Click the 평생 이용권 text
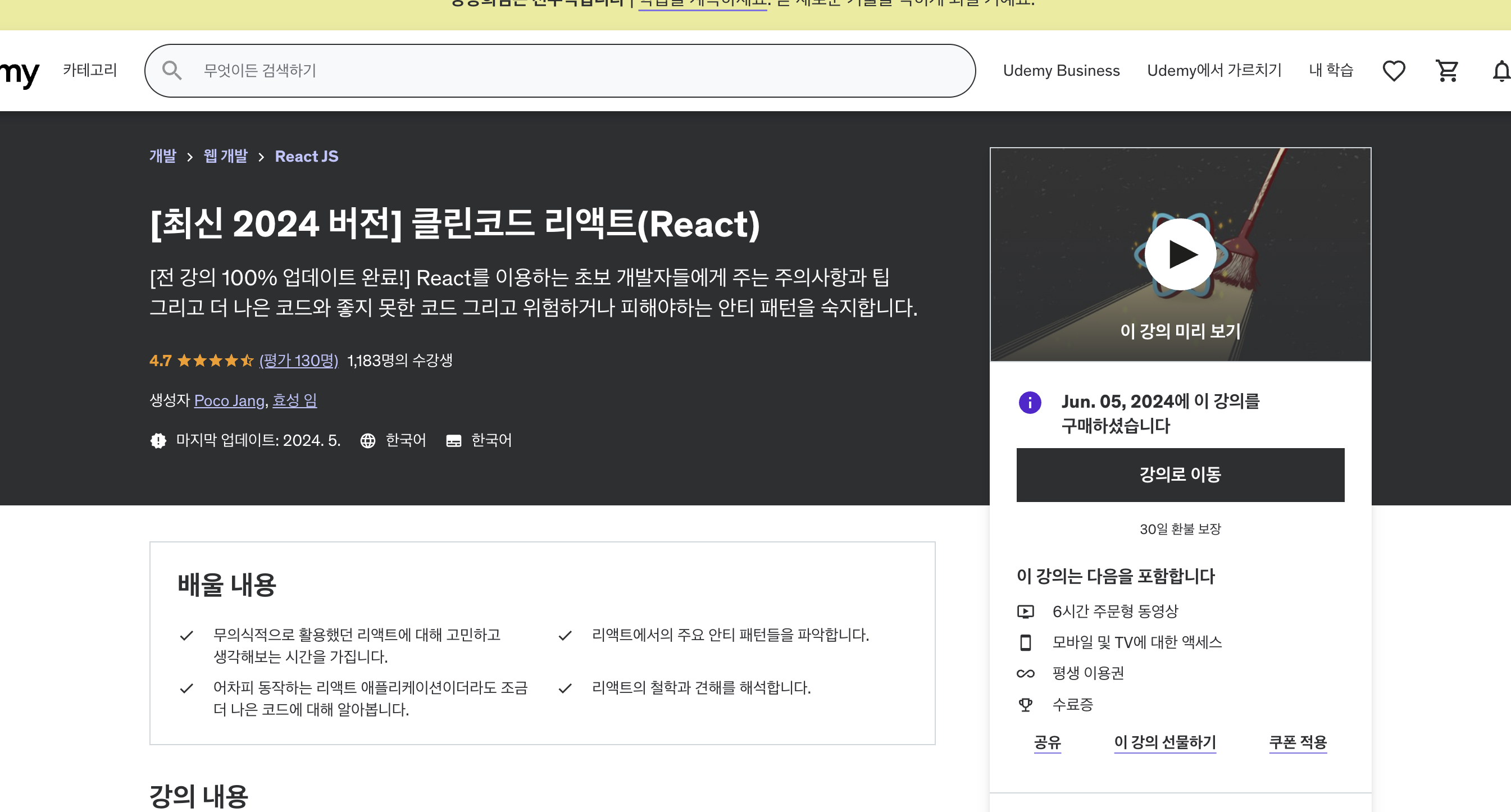Image resolution: width=1511 pixels, height=812 pixels. coord(1088,673)
